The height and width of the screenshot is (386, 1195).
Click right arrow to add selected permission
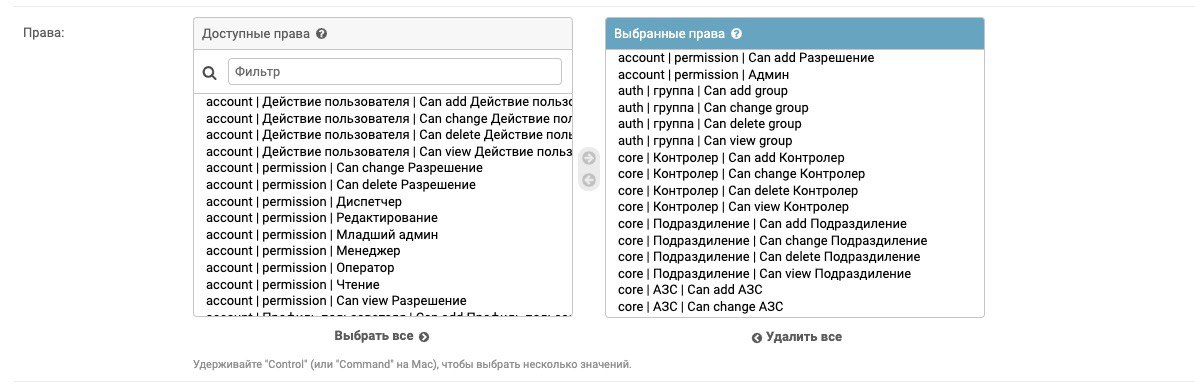pyautogui.click(x=588, y=158)
